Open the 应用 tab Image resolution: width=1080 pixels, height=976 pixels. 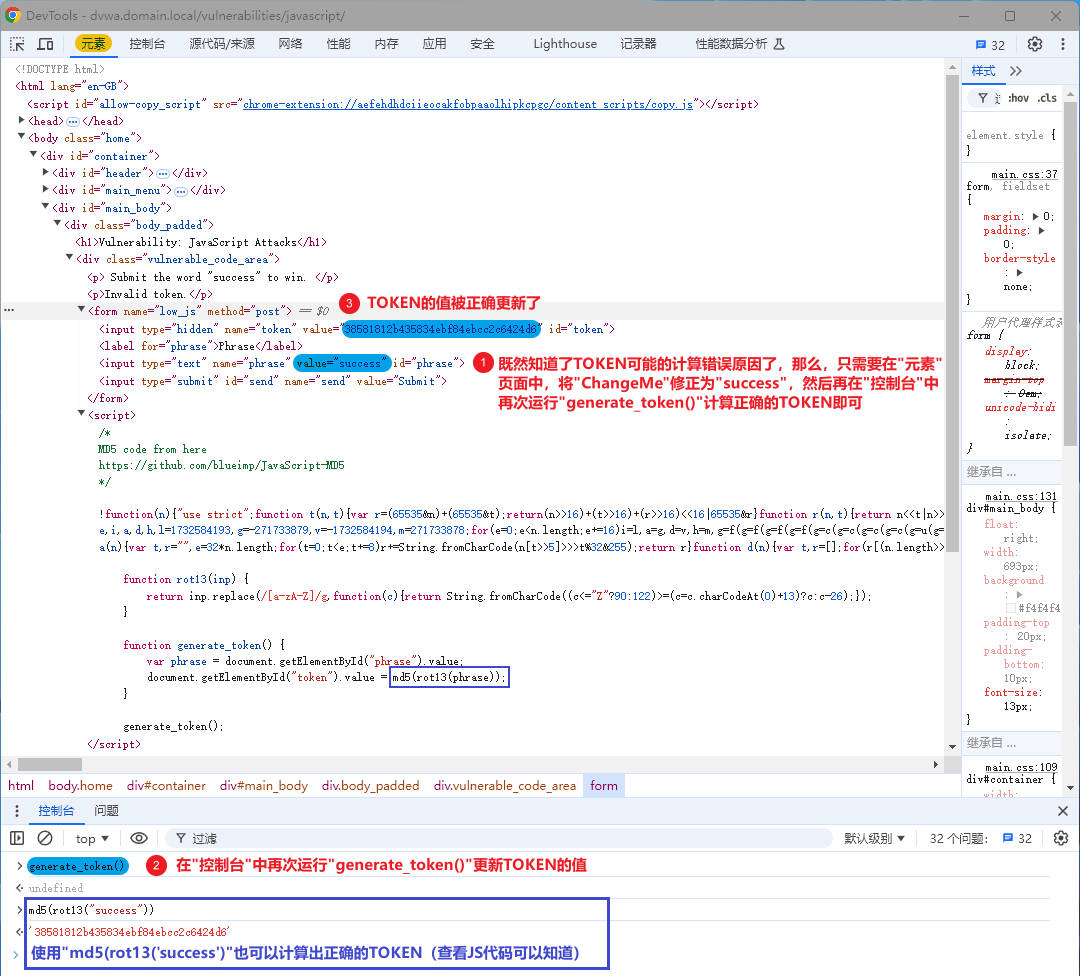[435, 44]
